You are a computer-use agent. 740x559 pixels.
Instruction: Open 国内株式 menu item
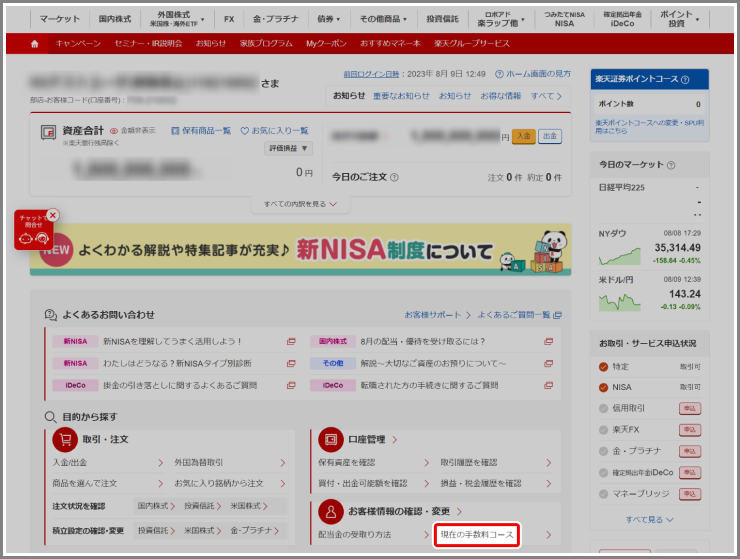pyautogui.click(x=115, y=19)
